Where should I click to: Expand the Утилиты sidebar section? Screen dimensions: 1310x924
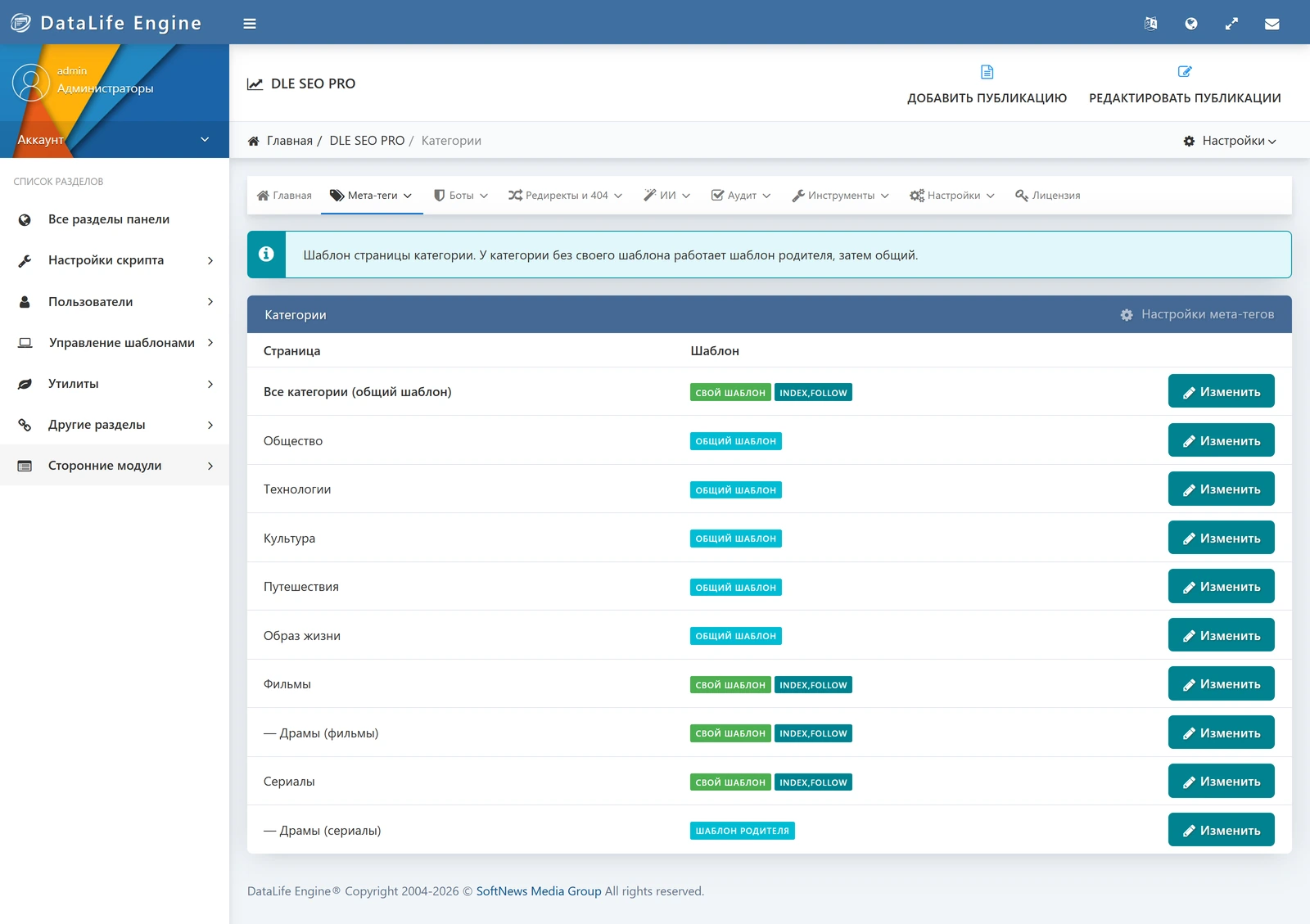115,384
